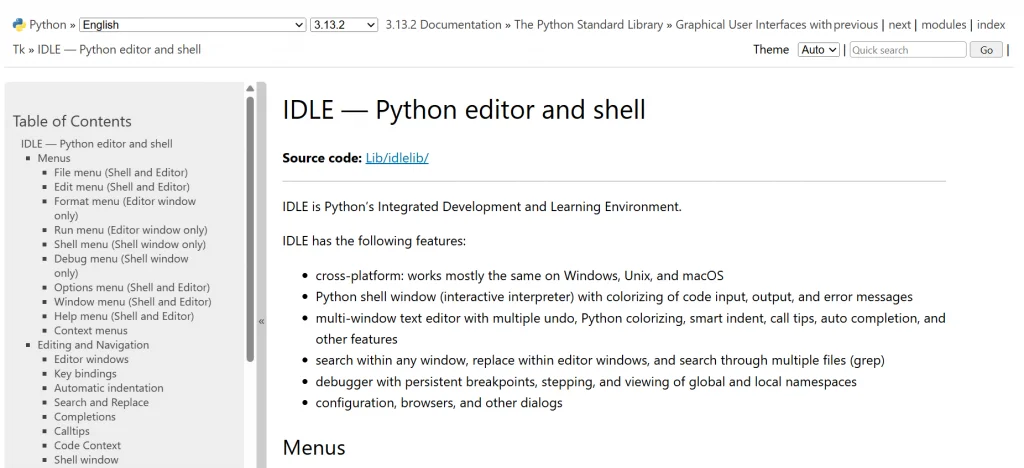Jump to Help menu (Shell and Editor)
Image resolution: width=1024 pixels, height=468 pixels.
[x=124, y=316]
